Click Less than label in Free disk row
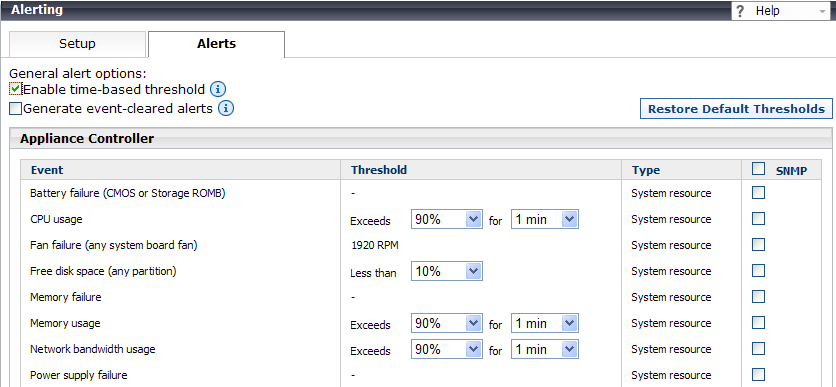 click(373, 273)
